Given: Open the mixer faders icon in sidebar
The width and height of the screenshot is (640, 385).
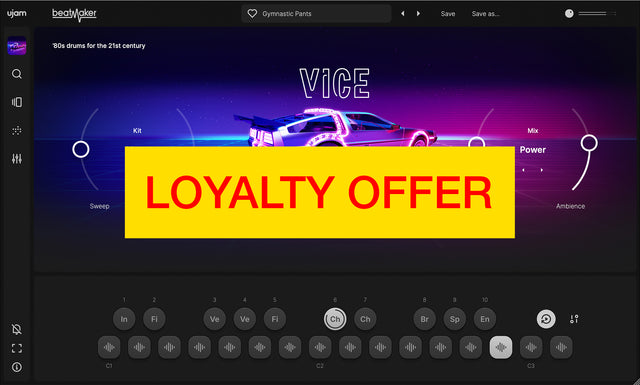Looking at the screenshot, I should pyautogui.click(x=17, y=158).
